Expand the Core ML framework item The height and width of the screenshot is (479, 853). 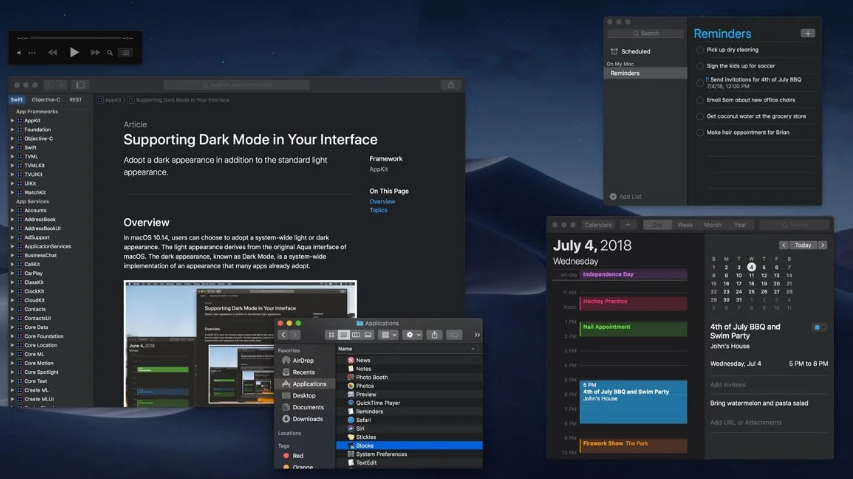point(13,354)
